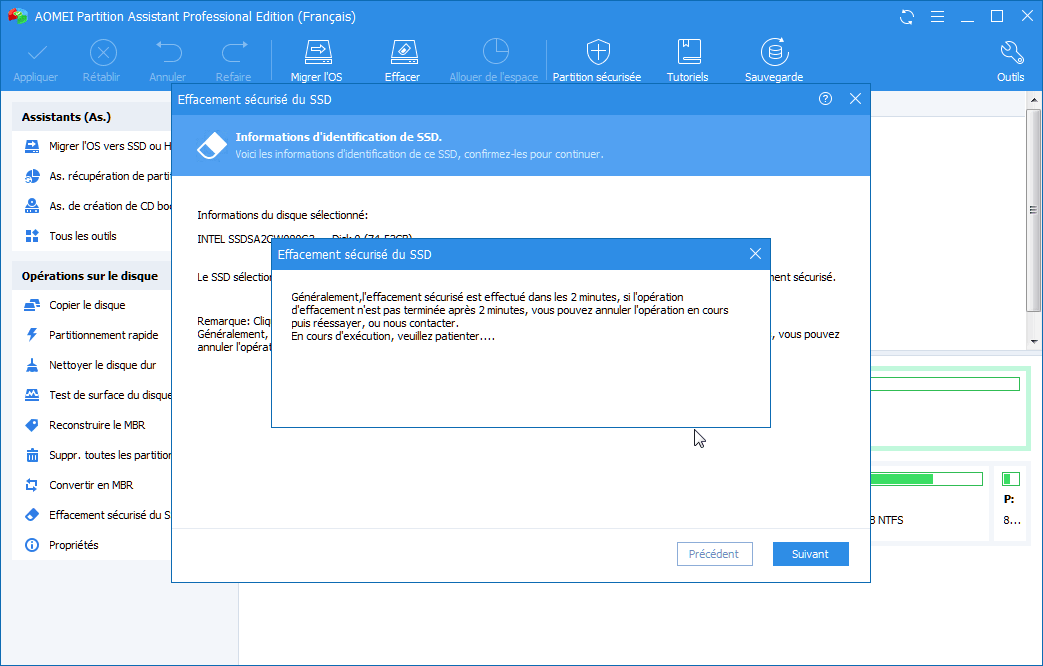This screenshot has height=666, width=1043.
Task: Click Opérations sur le disque section header
Action: click(x=90, y=276)
